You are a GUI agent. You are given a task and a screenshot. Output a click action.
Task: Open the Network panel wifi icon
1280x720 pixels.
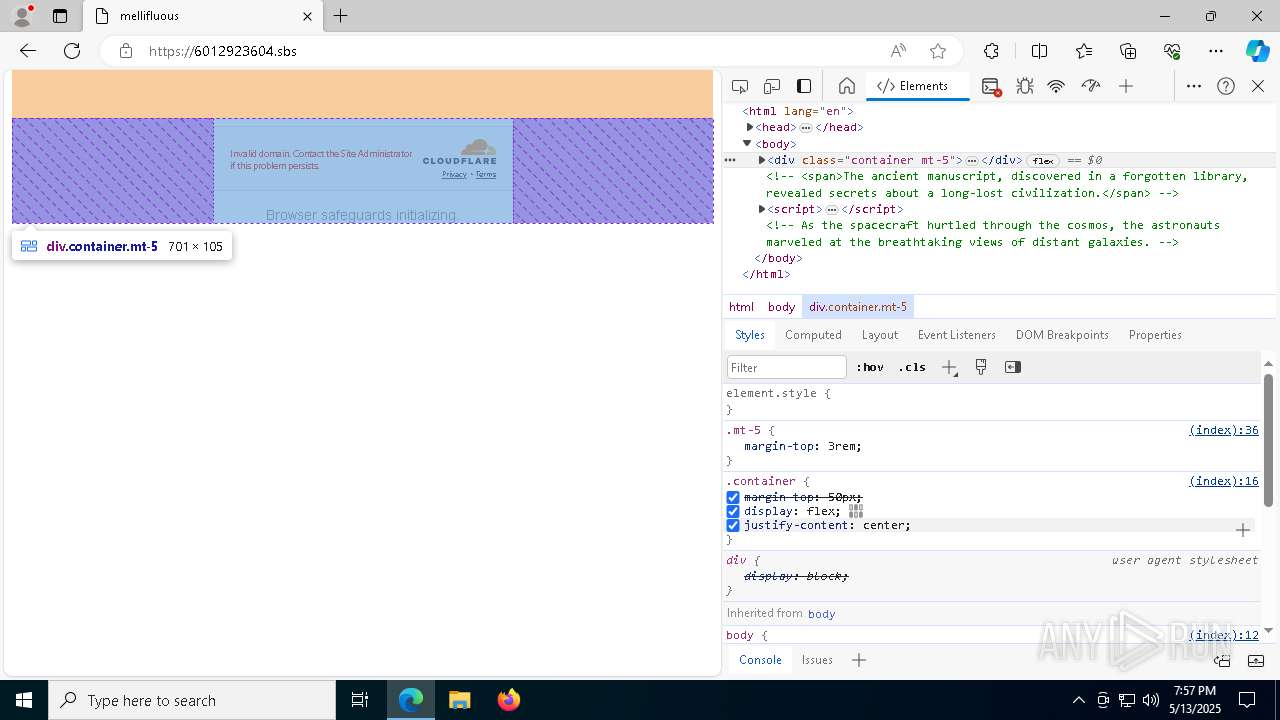coord(1056,86)
